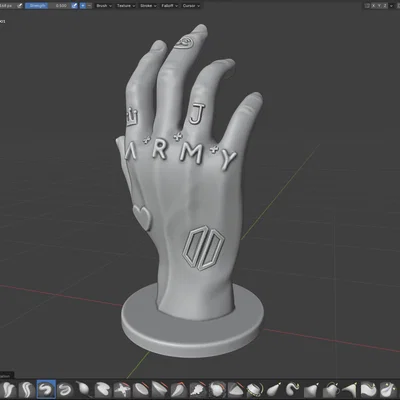Select the Rotate sculpt brush
This screenshot has height=400, width=400.
click(x=369, y=389)
